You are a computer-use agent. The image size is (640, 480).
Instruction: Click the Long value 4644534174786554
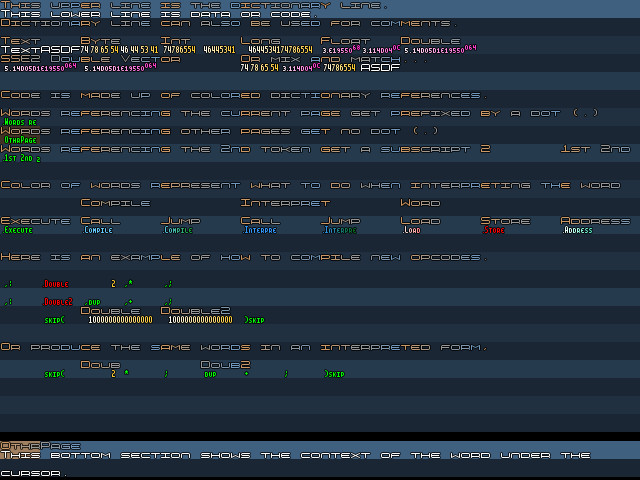(x=280, y=50)
